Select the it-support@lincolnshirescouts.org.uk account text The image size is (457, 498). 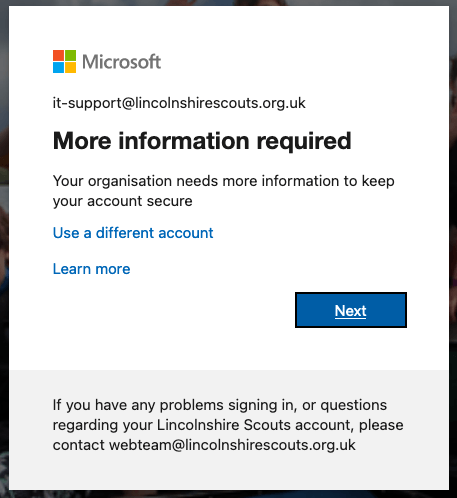(179, 103)
